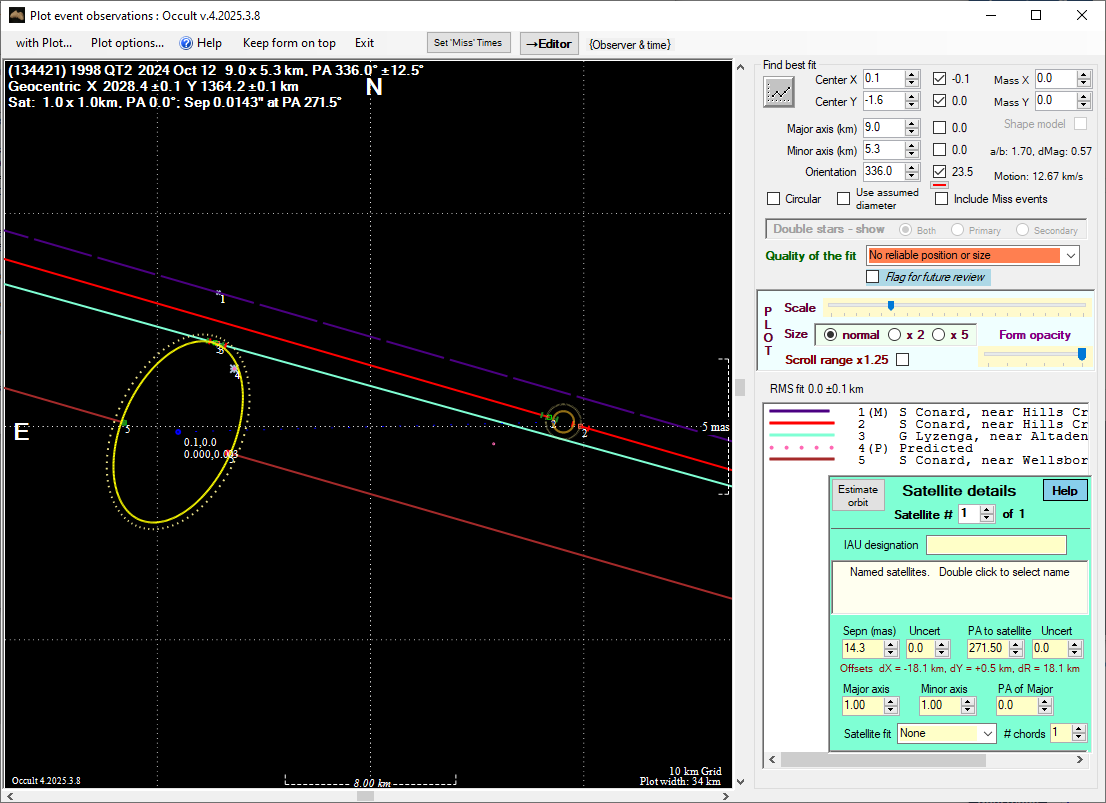
Task: Click the Sepn Uncert value field
Action: click(921, 648)
